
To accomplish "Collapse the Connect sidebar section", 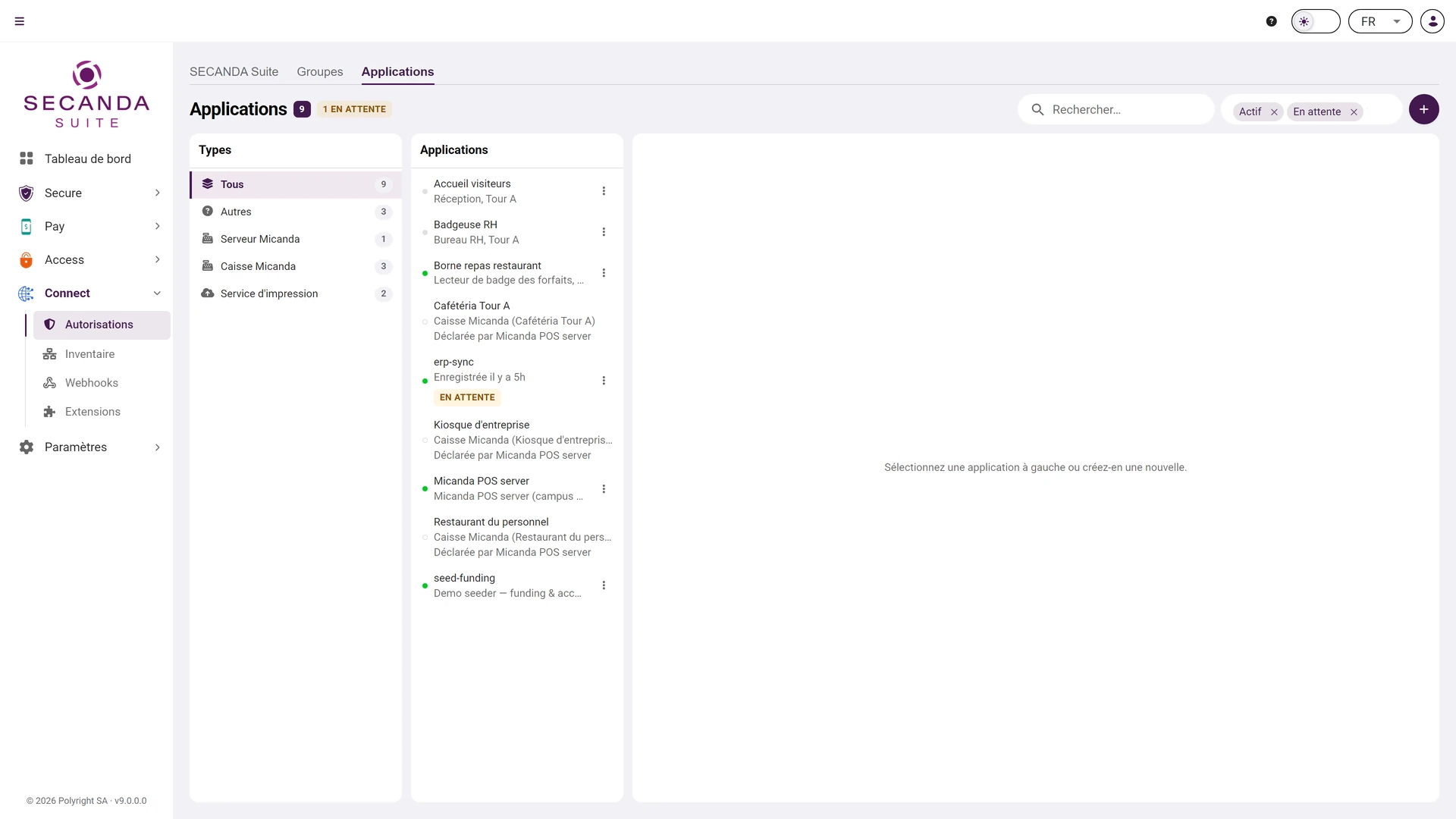I will coord(86,293).
